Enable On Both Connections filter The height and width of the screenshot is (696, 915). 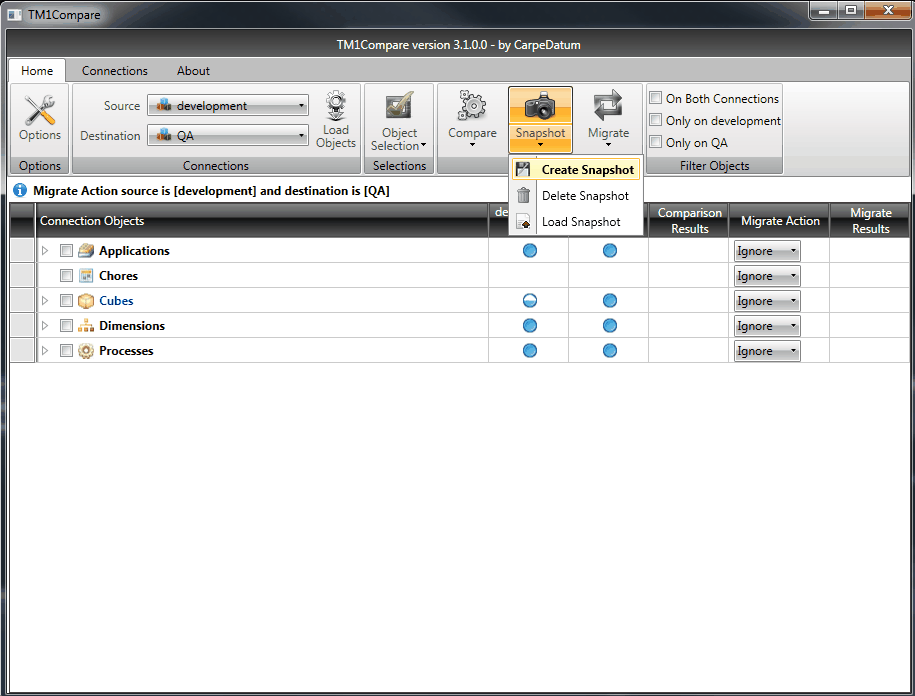[x=656, y=98]
